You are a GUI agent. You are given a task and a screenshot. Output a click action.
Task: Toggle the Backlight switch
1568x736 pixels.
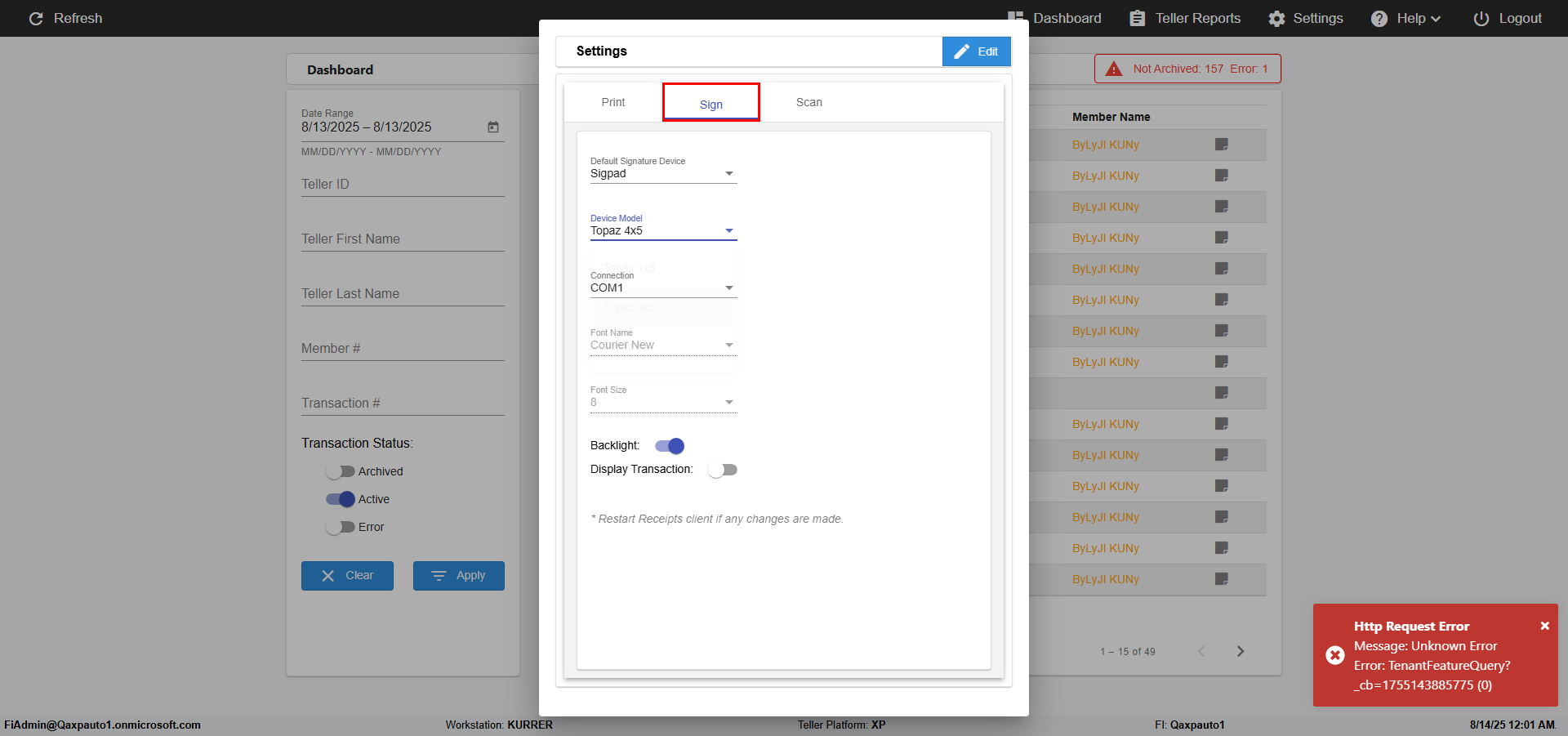pyautogui.click(x=670, y=446)
